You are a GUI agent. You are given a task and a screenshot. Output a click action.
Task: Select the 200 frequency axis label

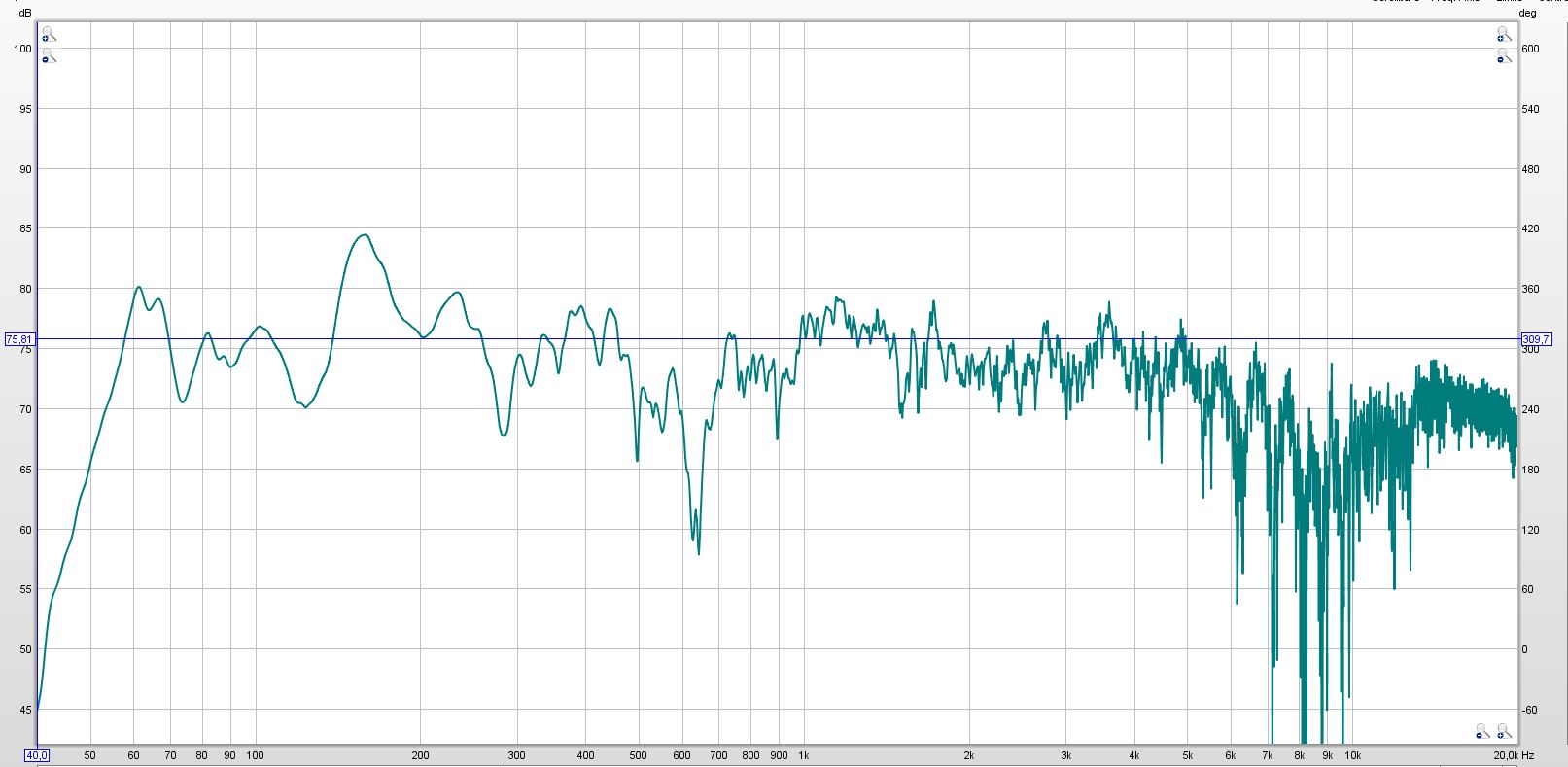click(x=420, y=755)
